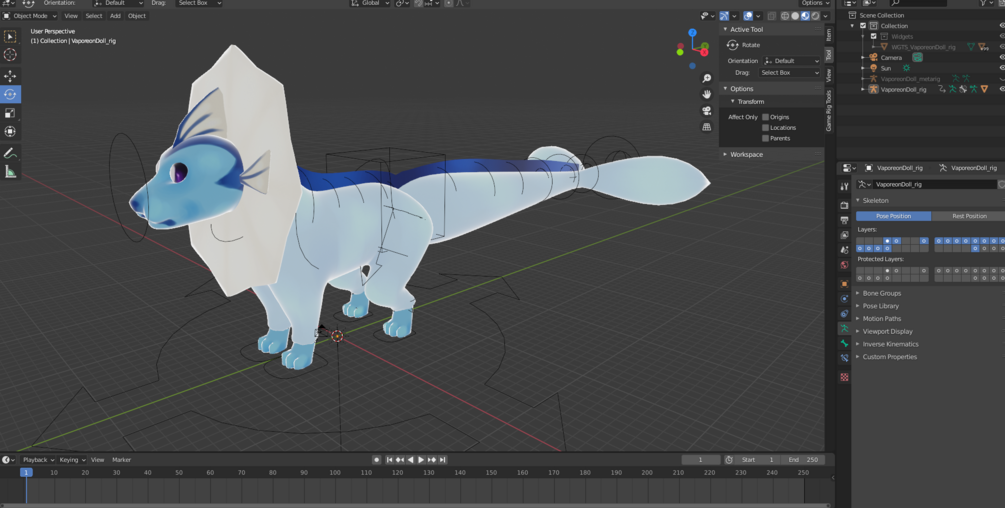The image size is (1005, 508).
Task: Toggle viewport gizmos display
Action: tap(724, 16)
